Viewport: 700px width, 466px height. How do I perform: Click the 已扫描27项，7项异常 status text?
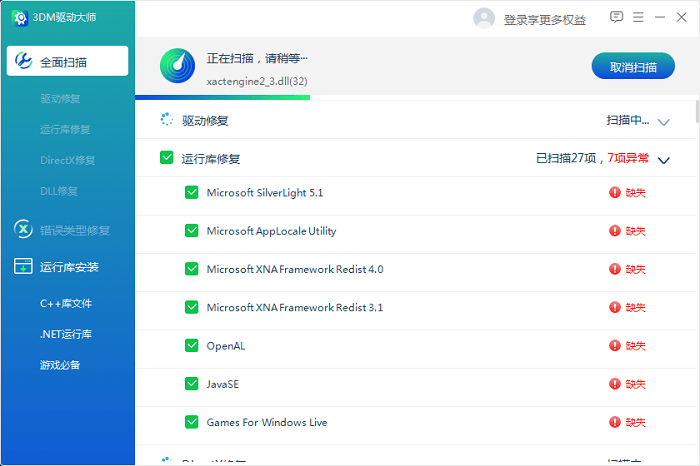(592, 158)
